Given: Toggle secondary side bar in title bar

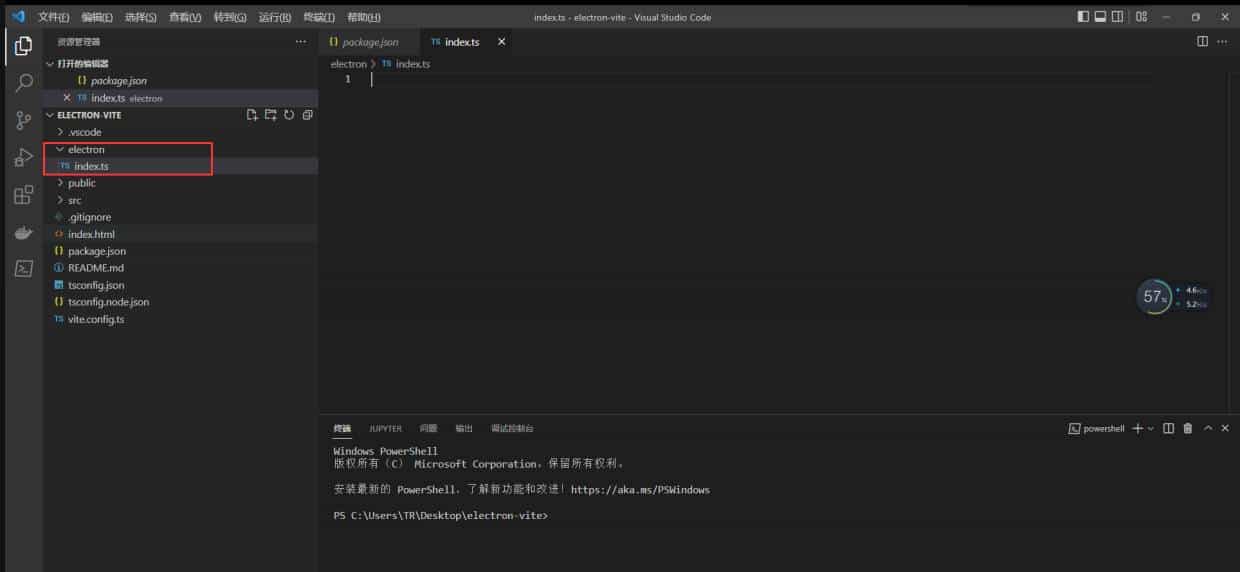Looking at the screenshot, I should pos(1117,17).
